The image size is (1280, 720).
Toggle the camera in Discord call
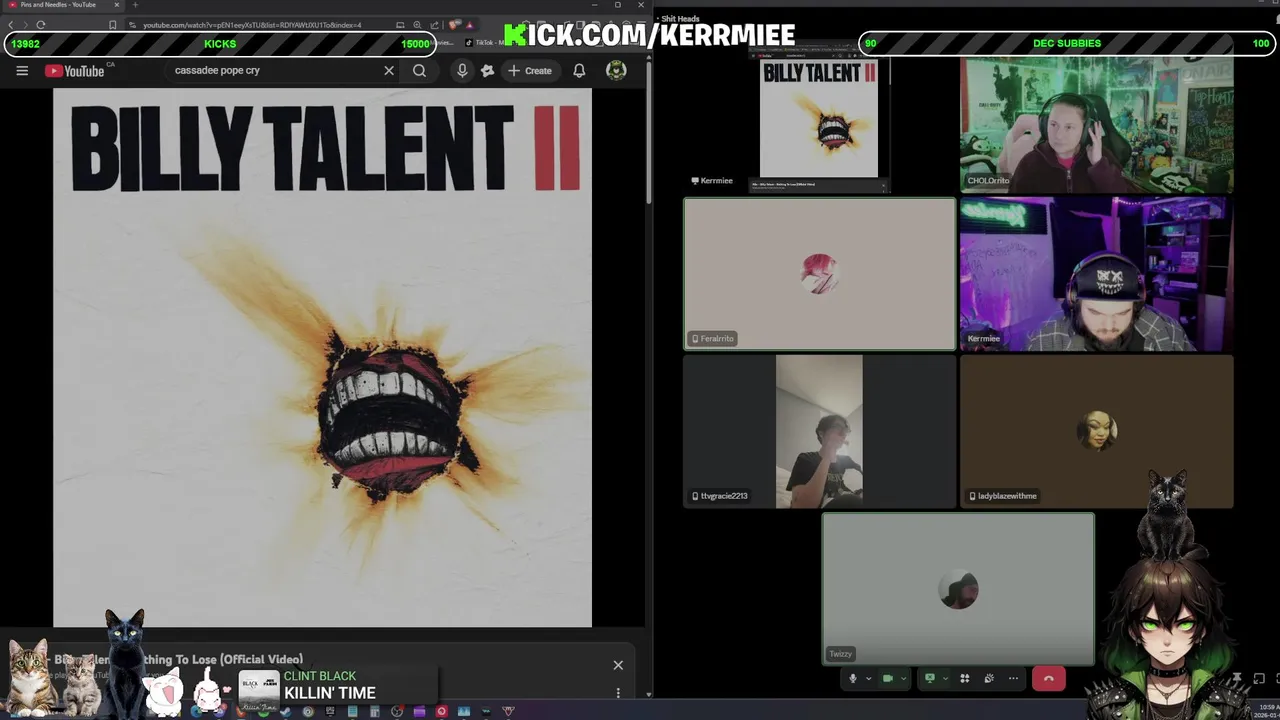click(887, 678)
